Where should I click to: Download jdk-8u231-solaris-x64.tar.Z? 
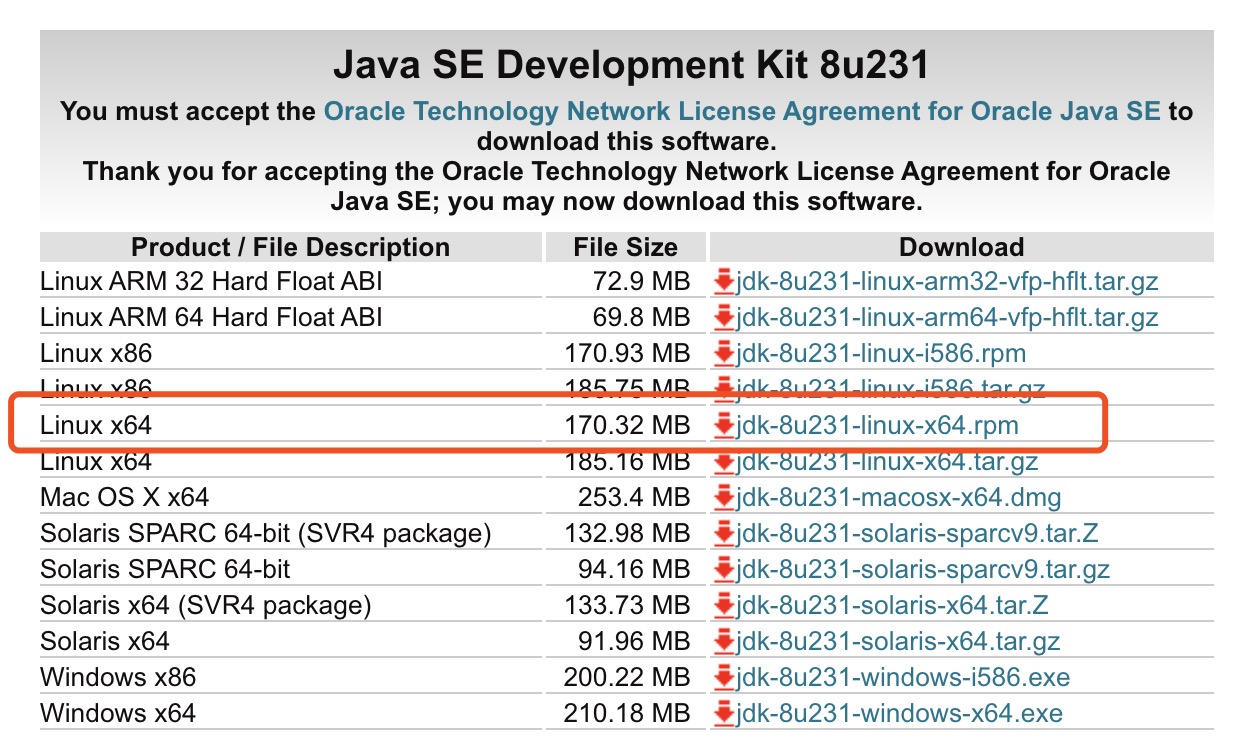pyautogui.click(x=892, y=606)
